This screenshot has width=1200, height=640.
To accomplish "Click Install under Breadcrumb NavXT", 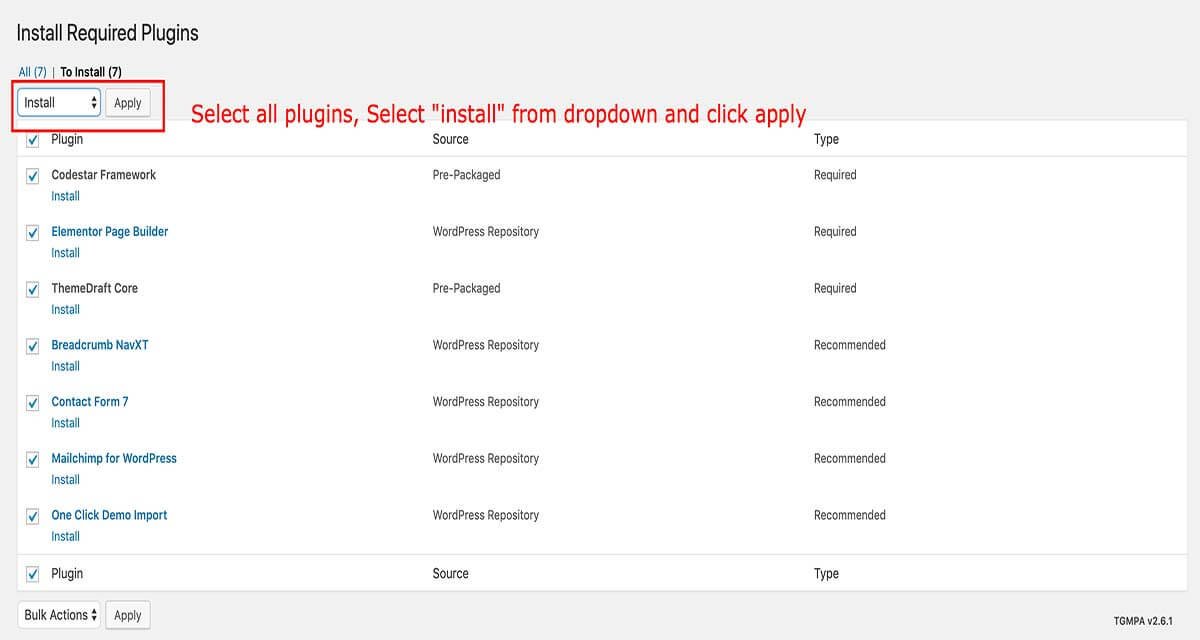I will [x=66, y=366].
